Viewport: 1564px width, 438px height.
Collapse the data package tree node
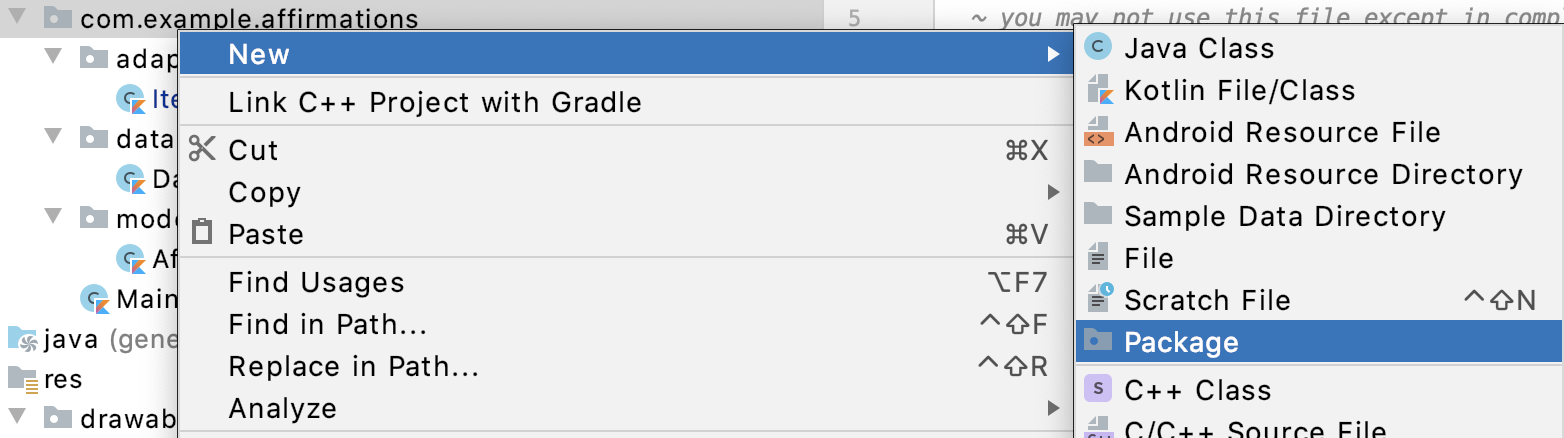53,137
